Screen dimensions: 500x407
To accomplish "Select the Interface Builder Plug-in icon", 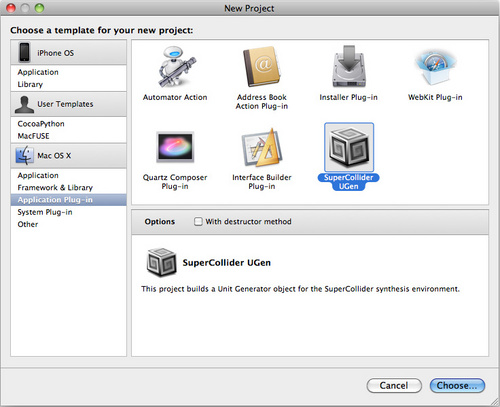I will pos(262,148).
